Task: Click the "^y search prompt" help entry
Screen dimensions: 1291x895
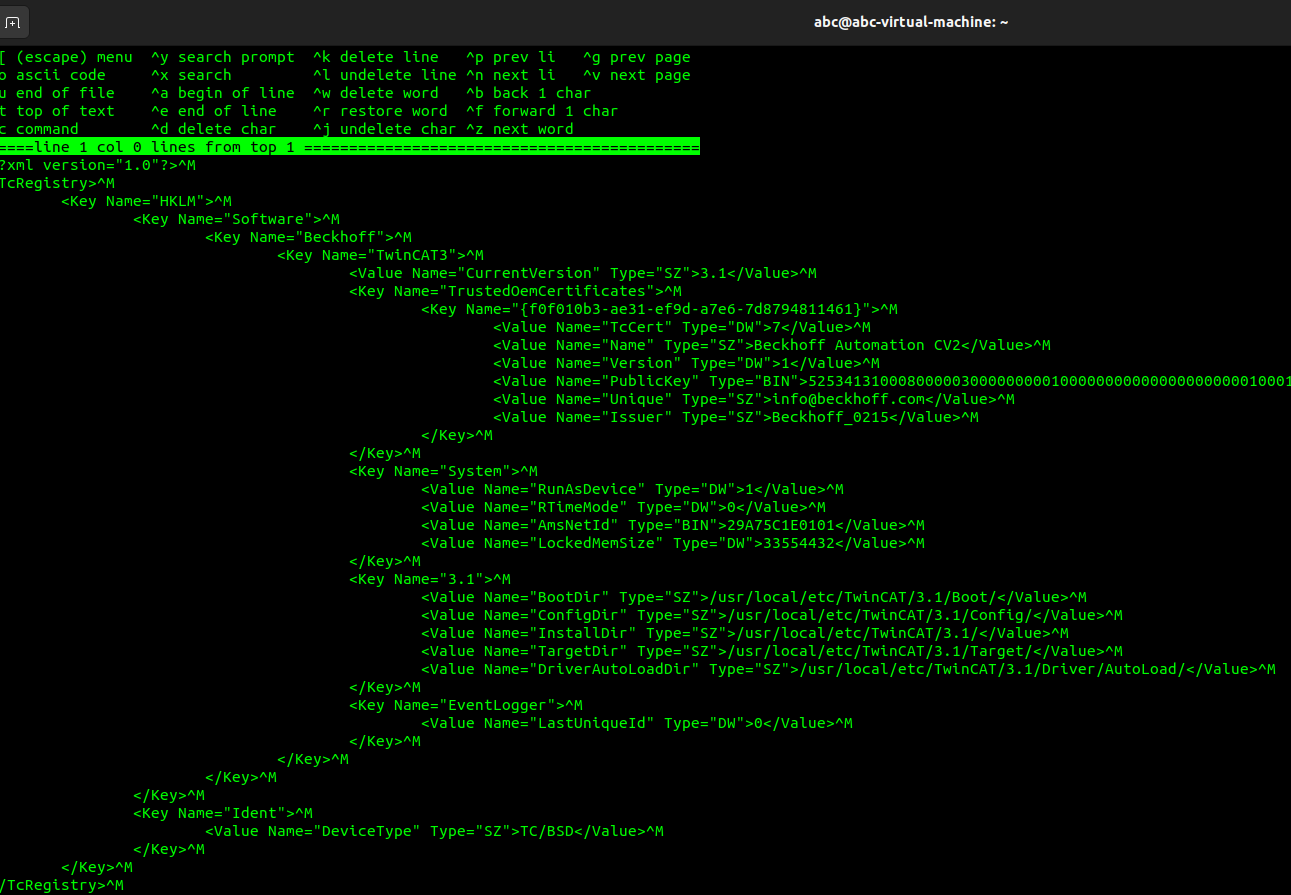Action: coord(223,57)
